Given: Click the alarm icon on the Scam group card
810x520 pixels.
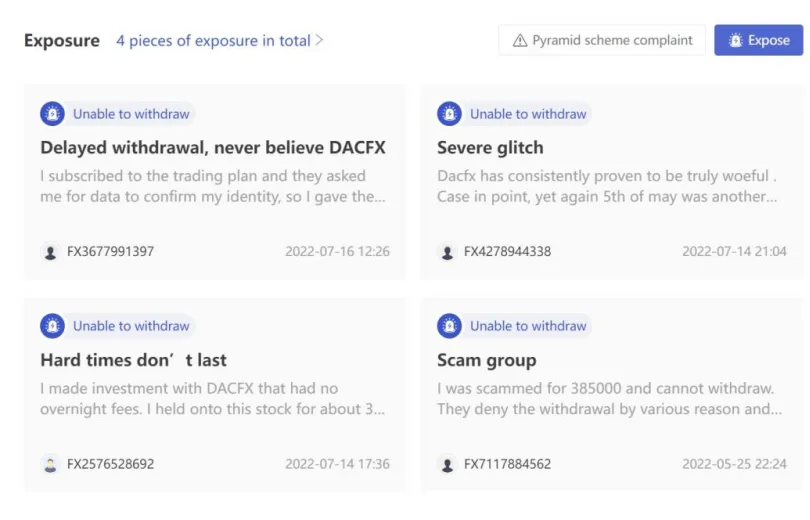Looking at the screenshot, I should pos(449,326).
